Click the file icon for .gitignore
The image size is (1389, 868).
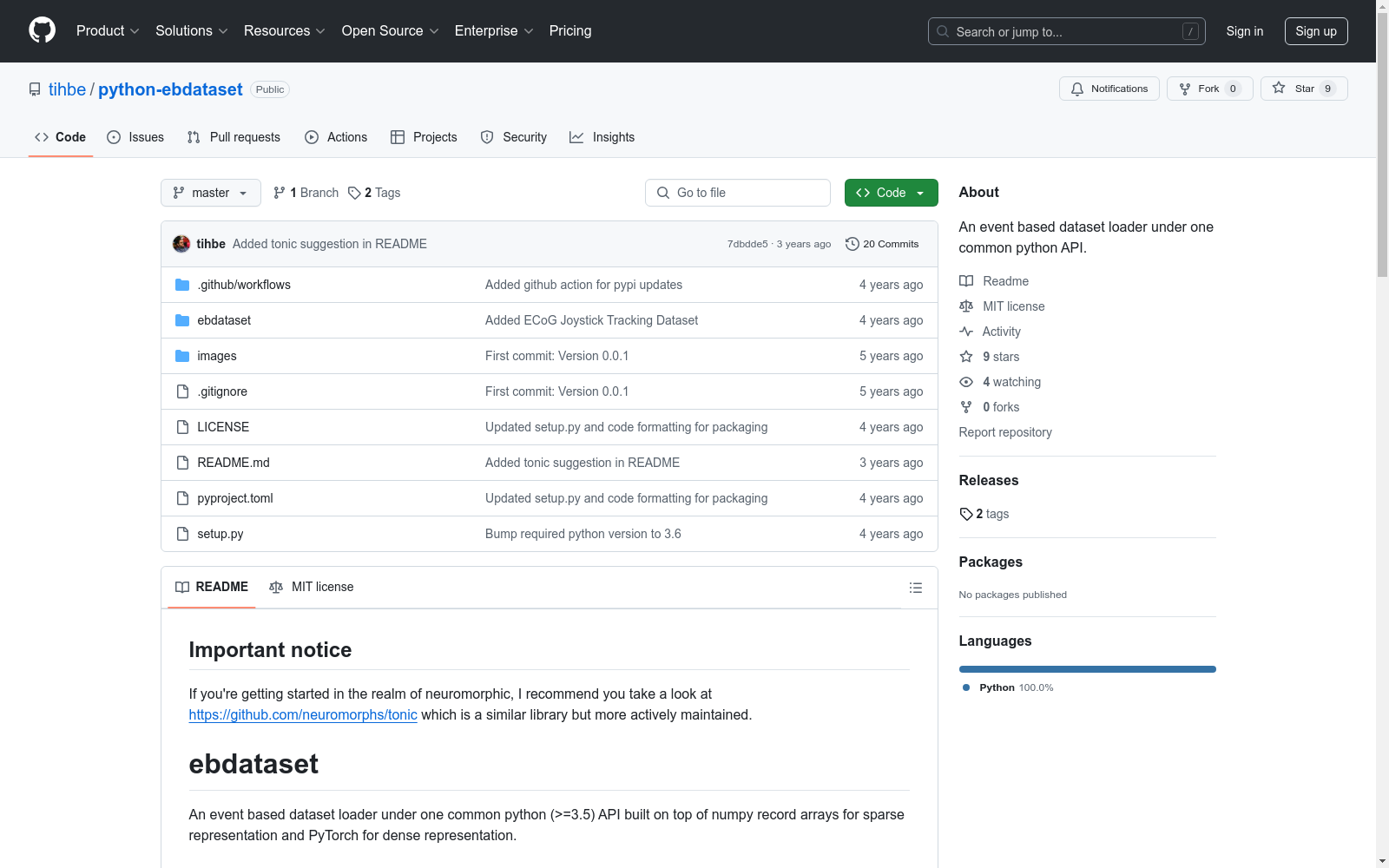coord(182,391)
